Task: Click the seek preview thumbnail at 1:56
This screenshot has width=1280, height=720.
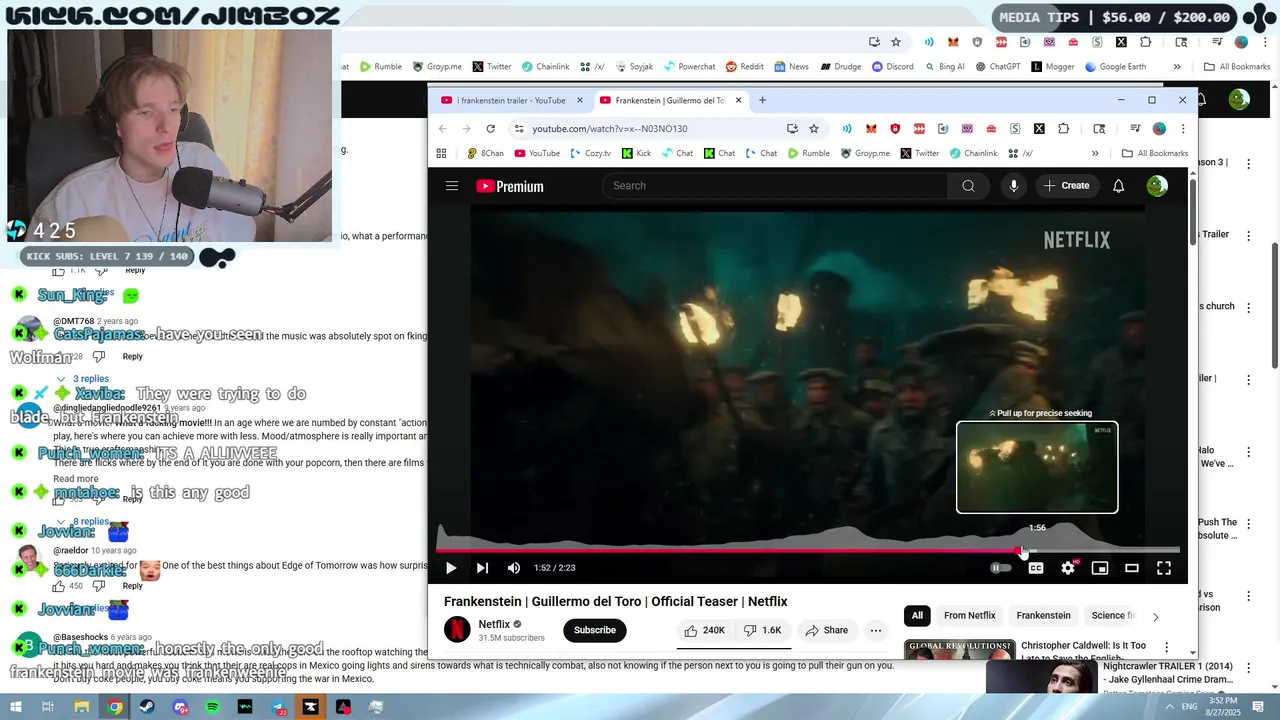Action: (x=1037, y=467)
